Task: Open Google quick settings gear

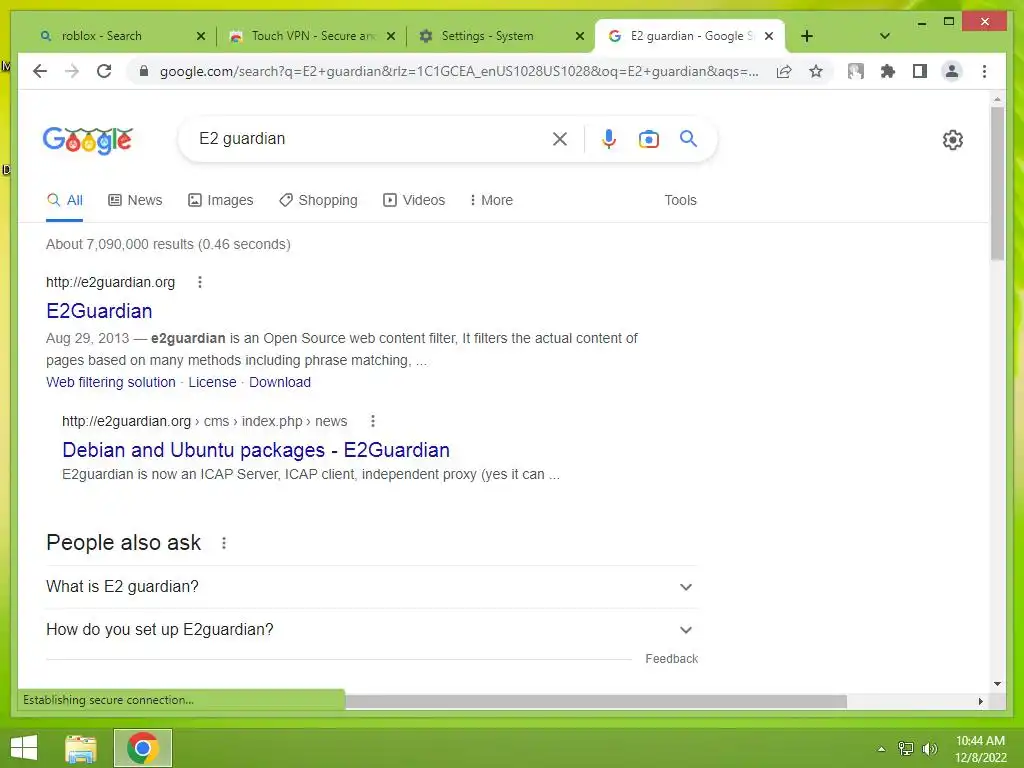Action: click(953, 139)
